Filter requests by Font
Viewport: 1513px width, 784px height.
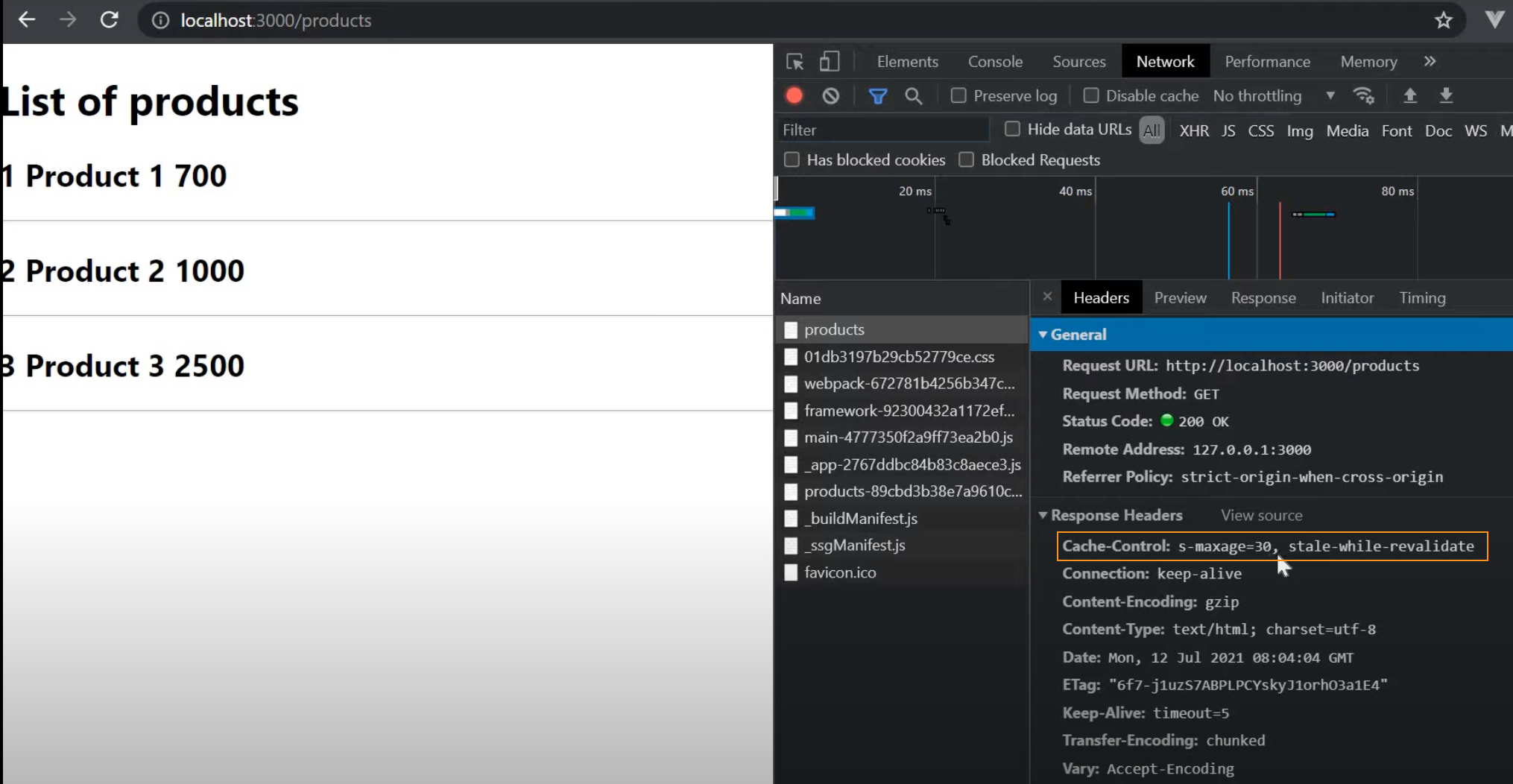point(1397,131)
